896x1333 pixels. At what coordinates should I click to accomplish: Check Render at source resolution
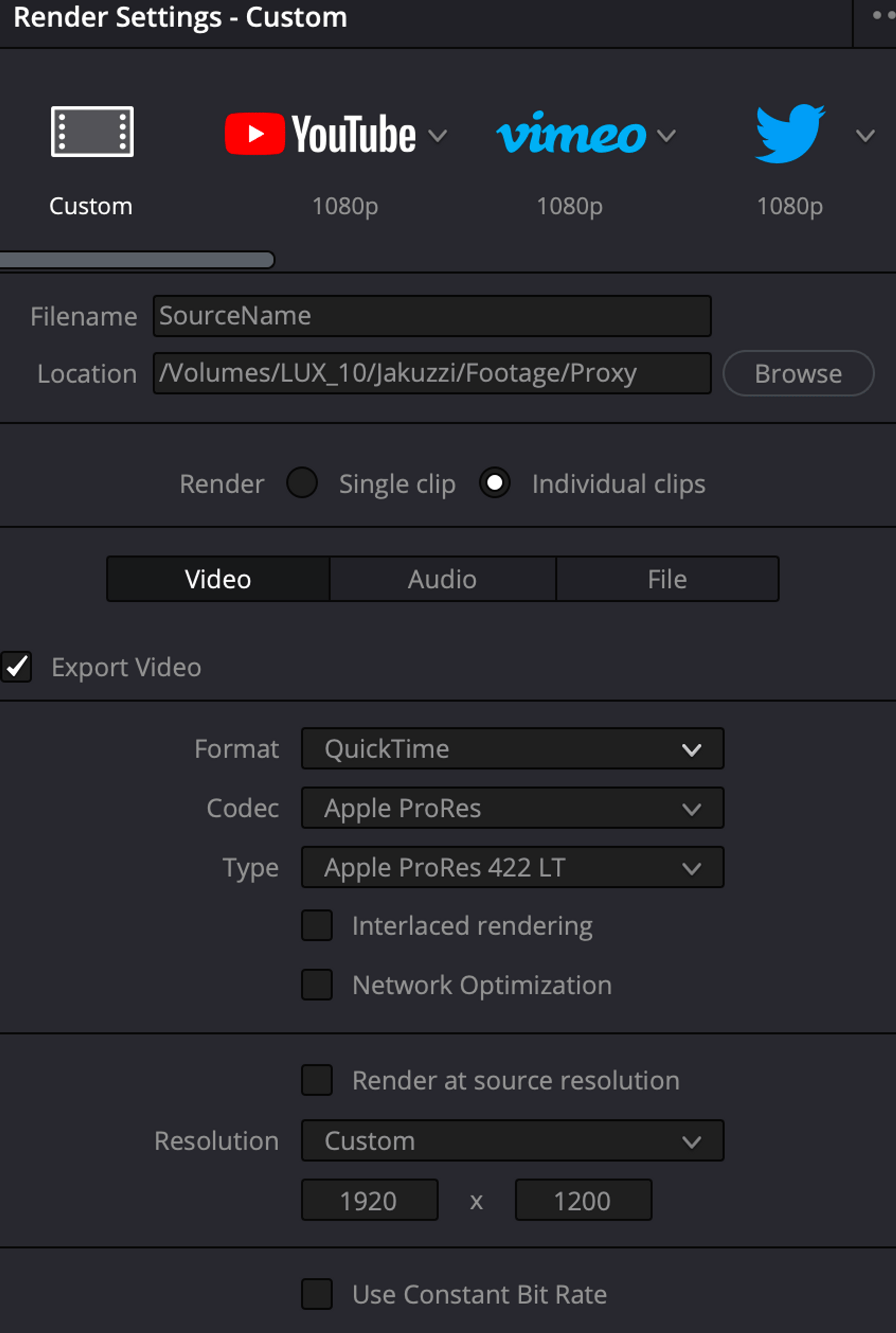[317, 1080]
